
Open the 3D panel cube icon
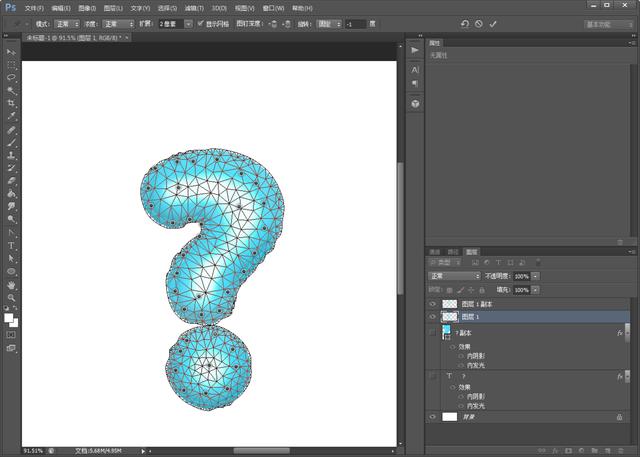tap(415, 104)
